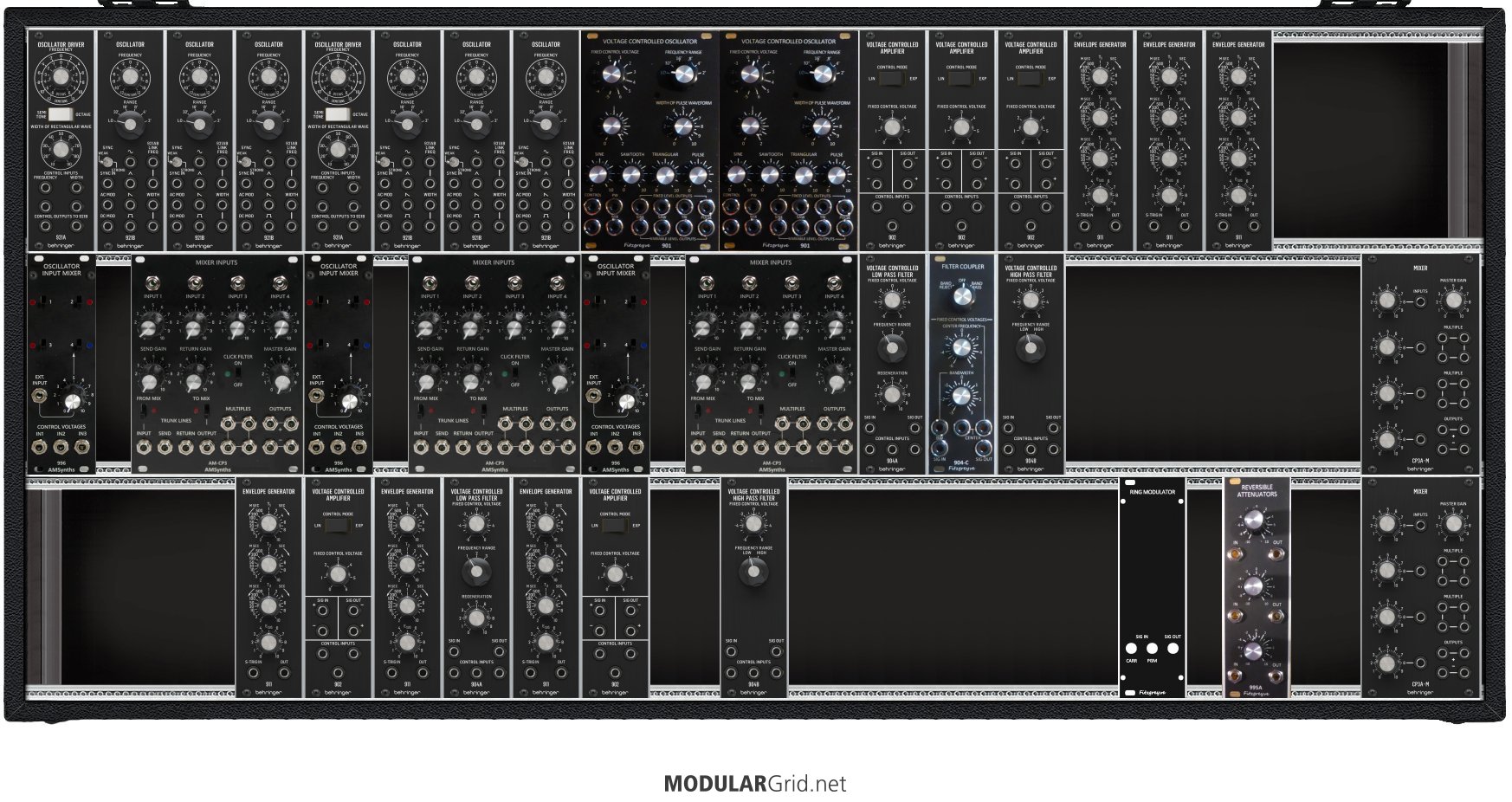The image size is (1512, 802).
Task: Adjust Master Gain knob on middle-row CP3A-M mixer
Action: coord(1453,301)
